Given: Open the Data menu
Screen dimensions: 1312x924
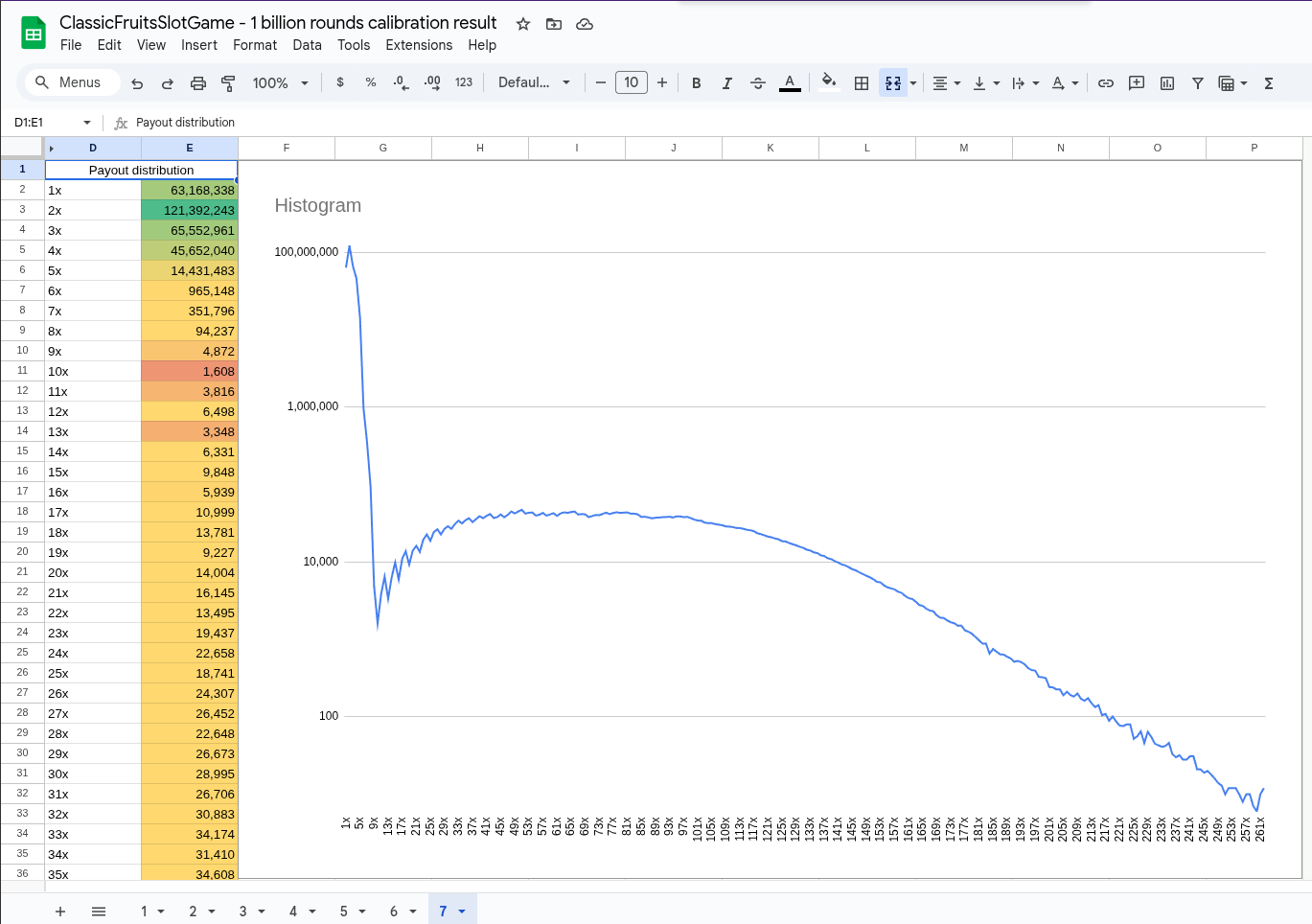Looking at the screenshot, I should [307, 45].
